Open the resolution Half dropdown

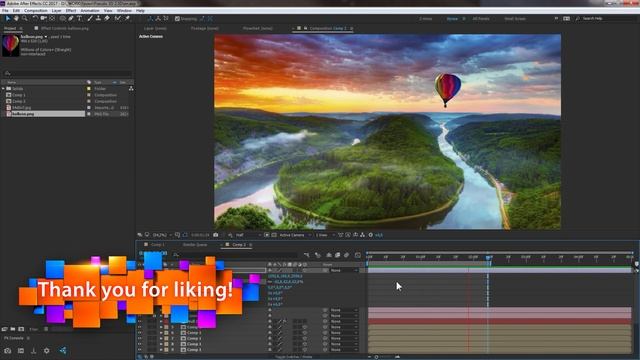click(248, 235)
